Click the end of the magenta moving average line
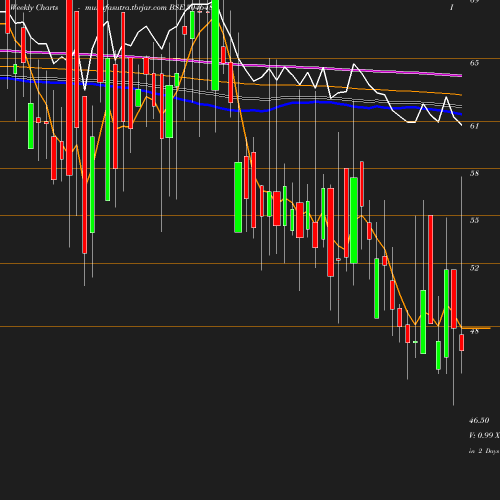This screenshot has height=500, width=500. click(461, 76)
